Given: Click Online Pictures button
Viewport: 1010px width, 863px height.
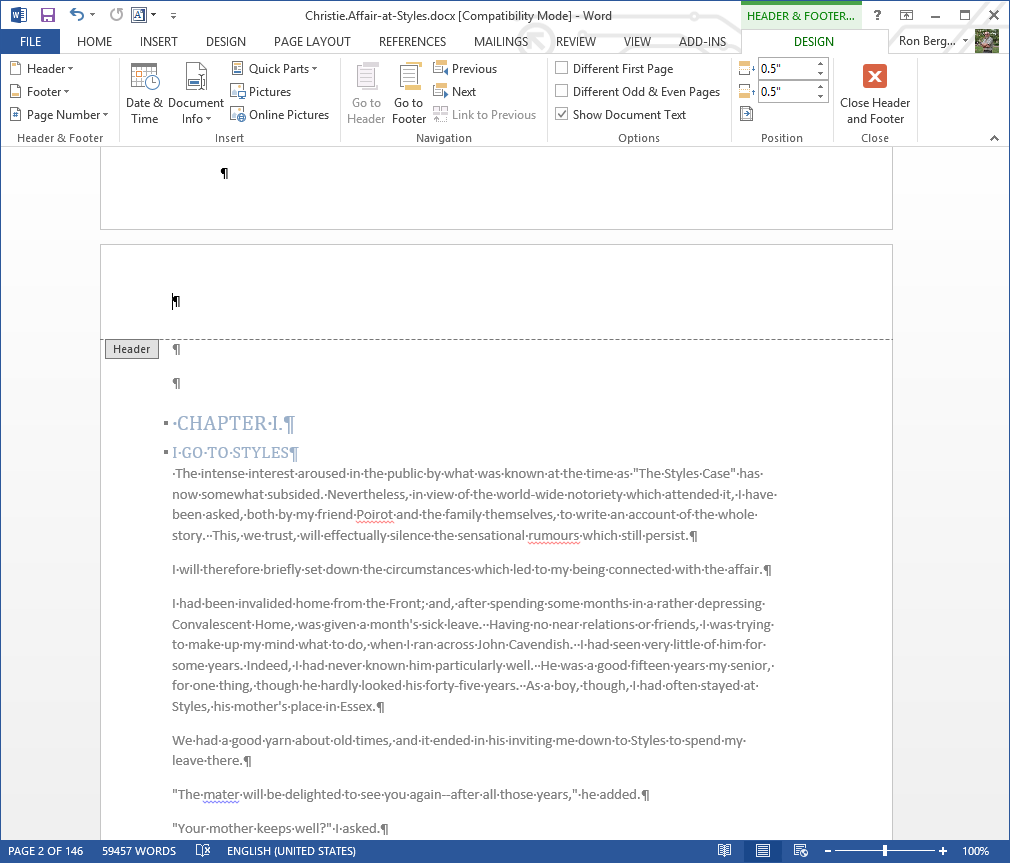Looking at the screenshot, I should [x=279, y=115].
